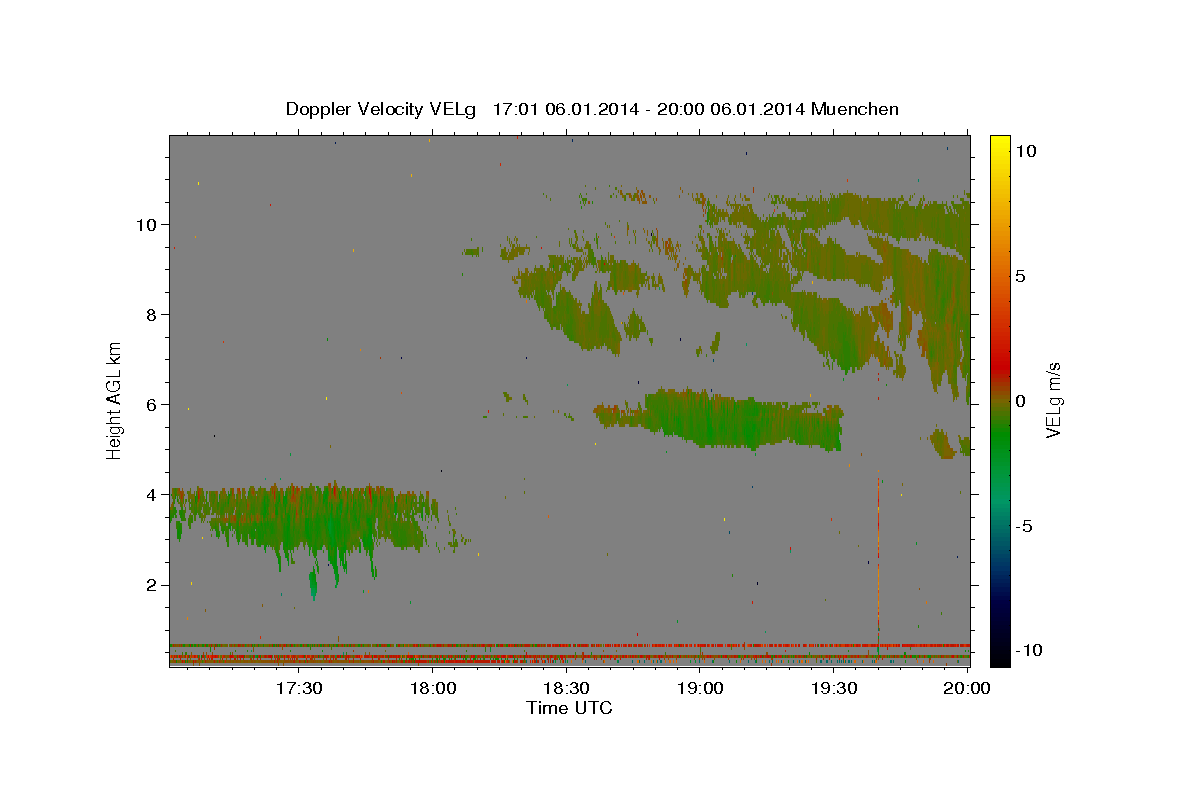The width and height of the screenshot is (1200, 800).
Task: Click the colorbar value 0 label
Action: pos(1020,401)
